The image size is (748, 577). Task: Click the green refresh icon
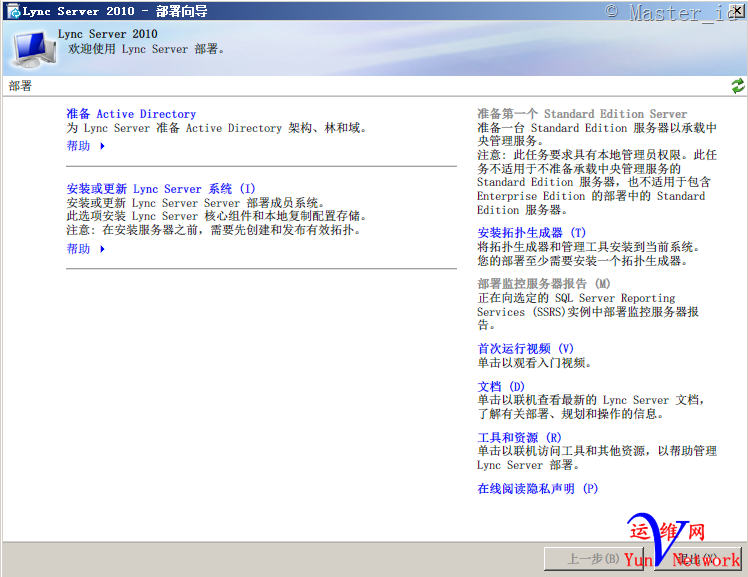(x=738, y=86)
